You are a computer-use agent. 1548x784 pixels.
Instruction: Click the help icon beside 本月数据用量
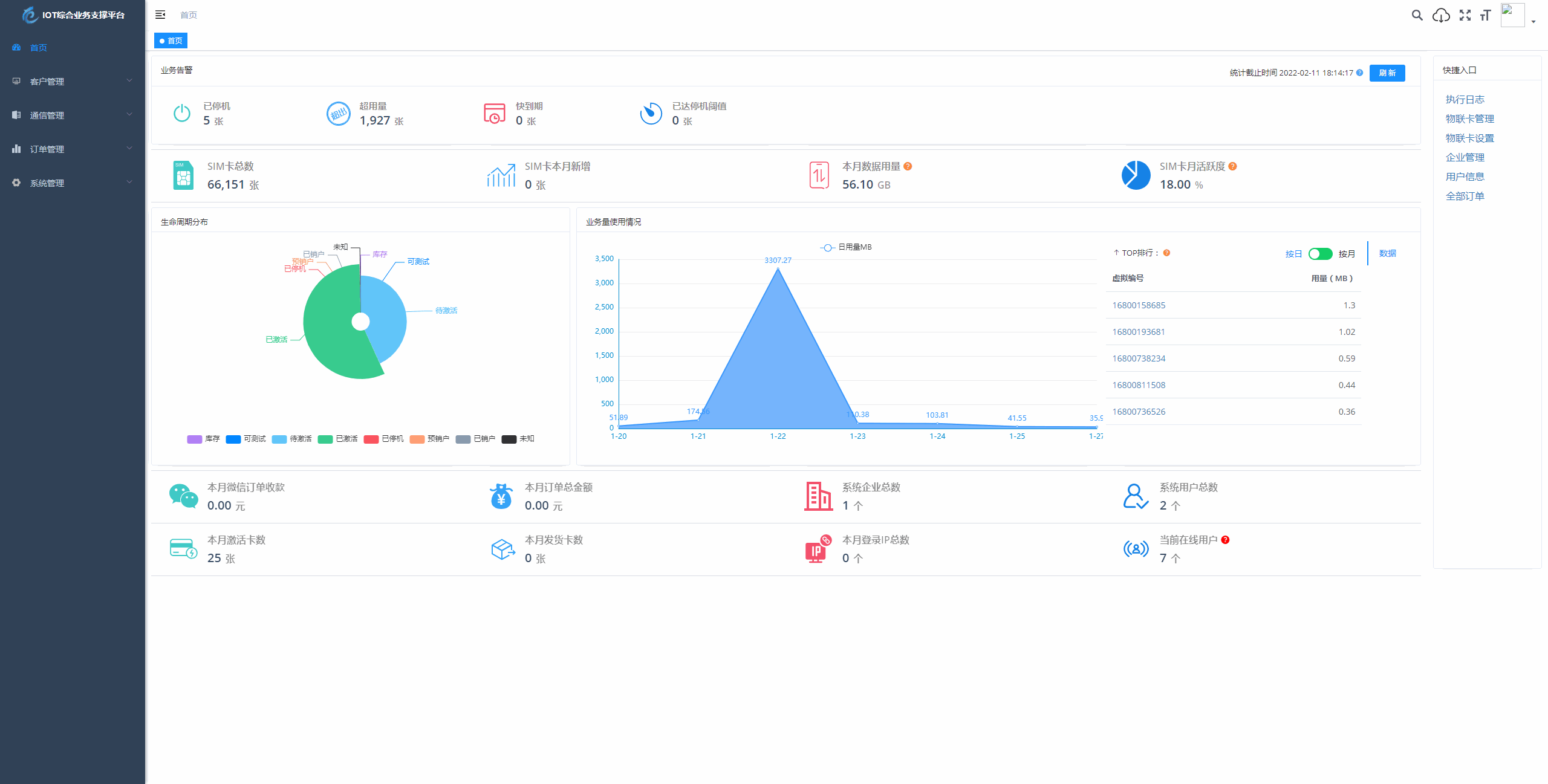908,166
